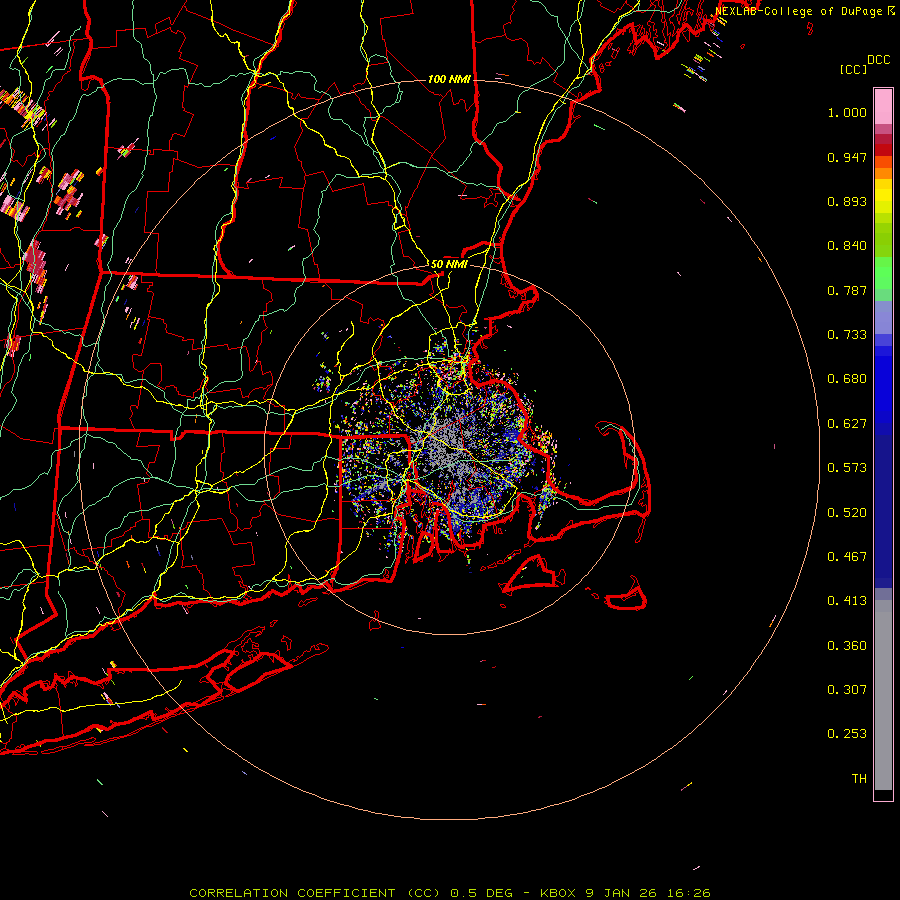Select the 0.627 color scale value
The height and width of the screenshot is (900, 900).
coord(847,424)
